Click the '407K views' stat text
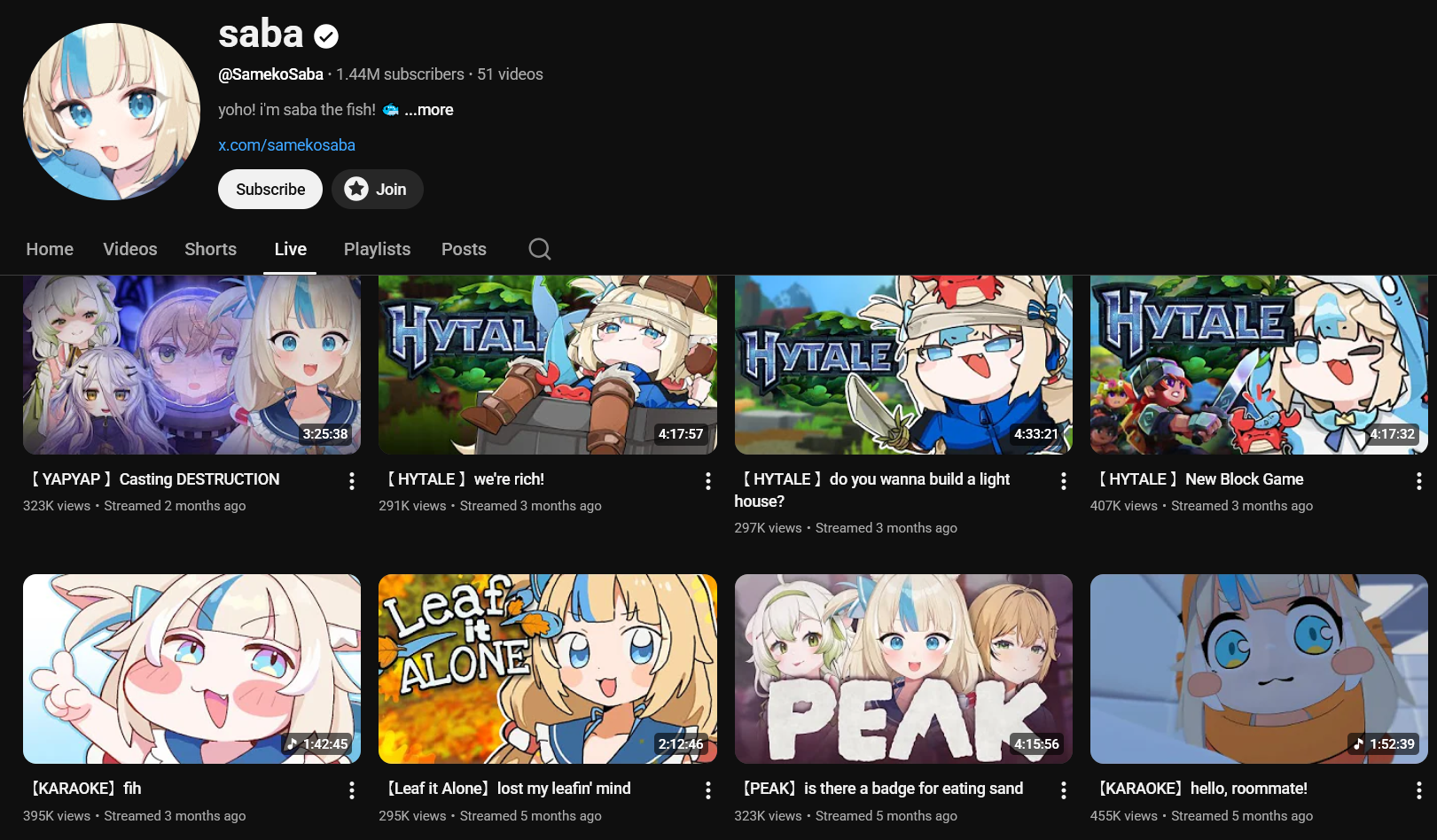 point(1124,506)
